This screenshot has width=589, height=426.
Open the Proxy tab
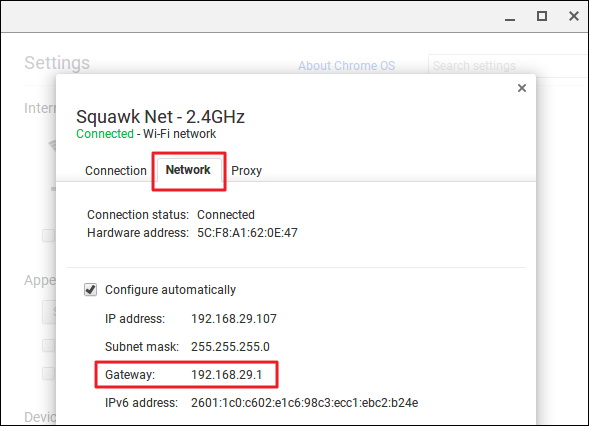[246, 171]
